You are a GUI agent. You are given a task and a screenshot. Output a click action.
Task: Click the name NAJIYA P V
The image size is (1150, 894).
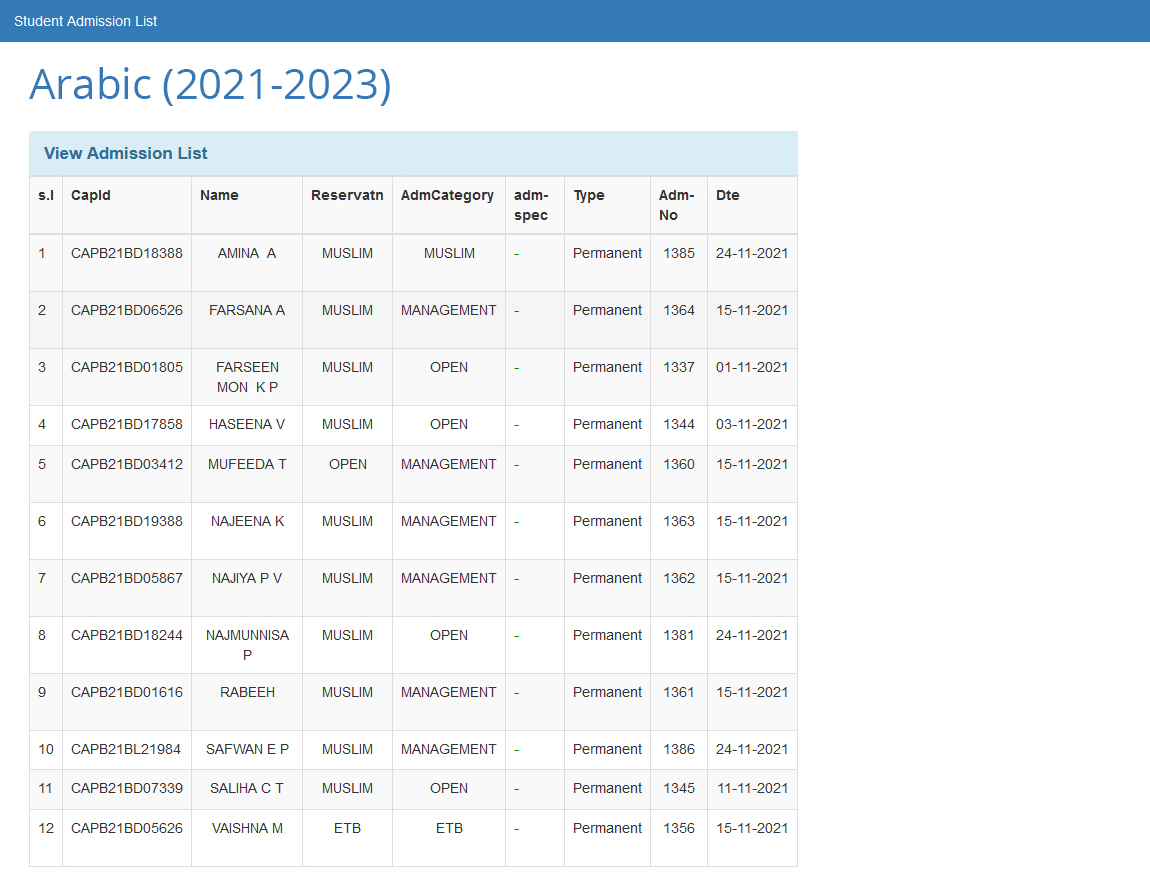[247, 578]
